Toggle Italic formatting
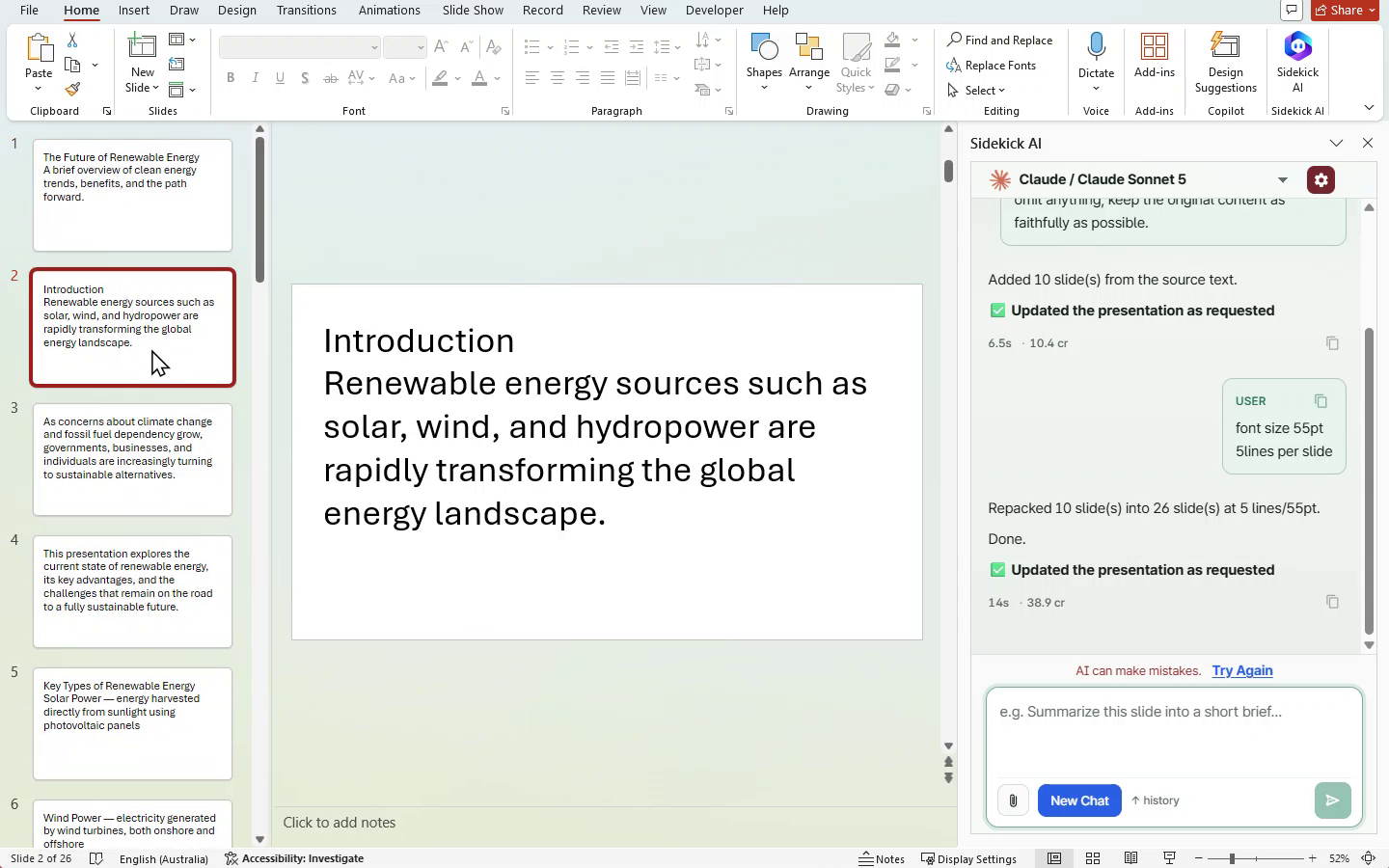The width and height of the screenshot is (1389, 868). [256, 78]
